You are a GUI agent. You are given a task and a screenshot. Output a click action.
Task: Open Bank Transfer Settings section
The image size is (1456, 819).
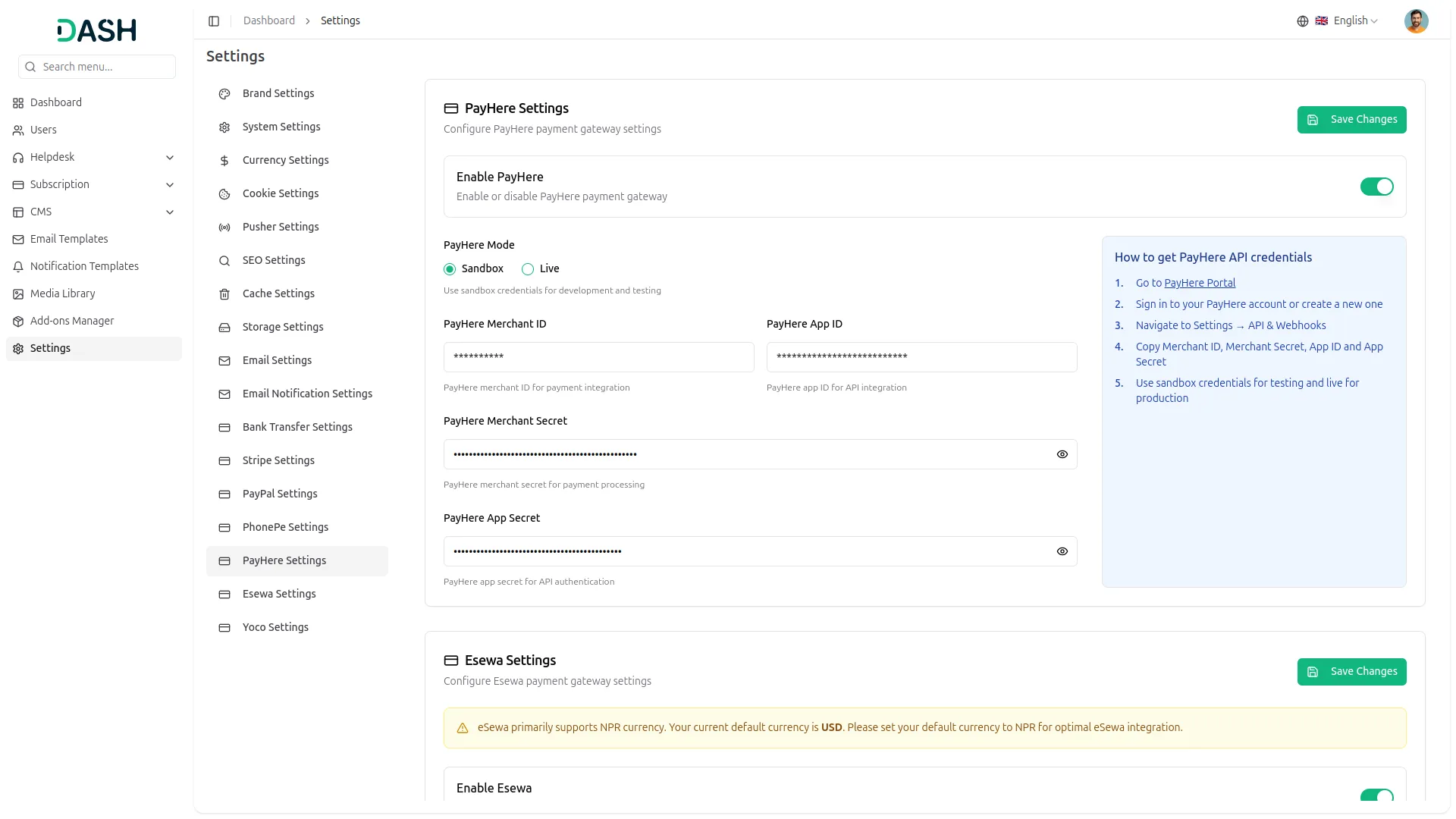click(x=297, y=427)
